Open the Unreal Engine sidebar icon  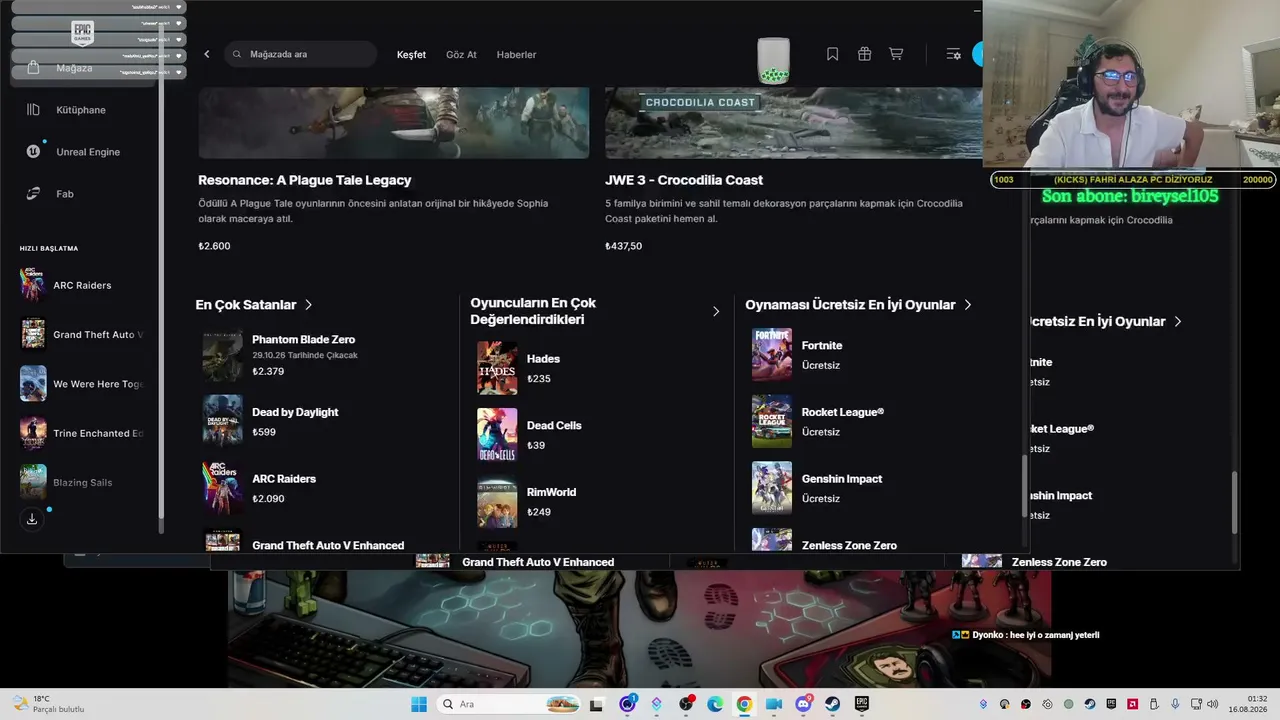pos(33,152)
